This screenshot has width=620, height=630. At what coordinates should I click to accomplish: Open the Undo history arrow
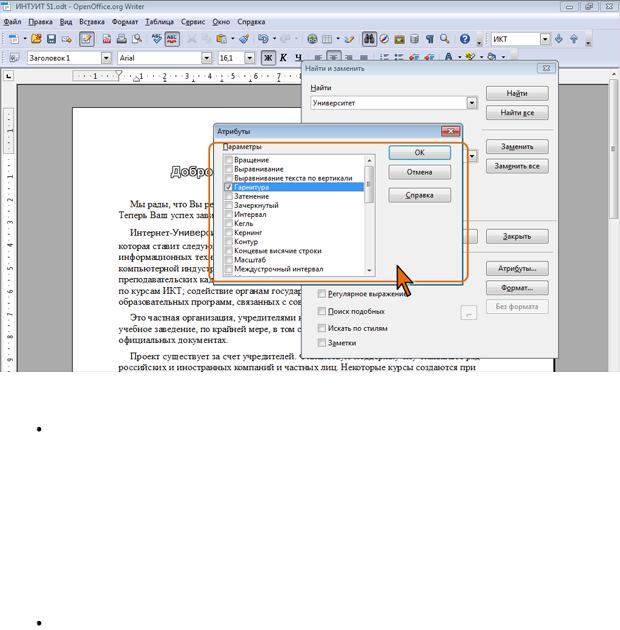point(274,39)
